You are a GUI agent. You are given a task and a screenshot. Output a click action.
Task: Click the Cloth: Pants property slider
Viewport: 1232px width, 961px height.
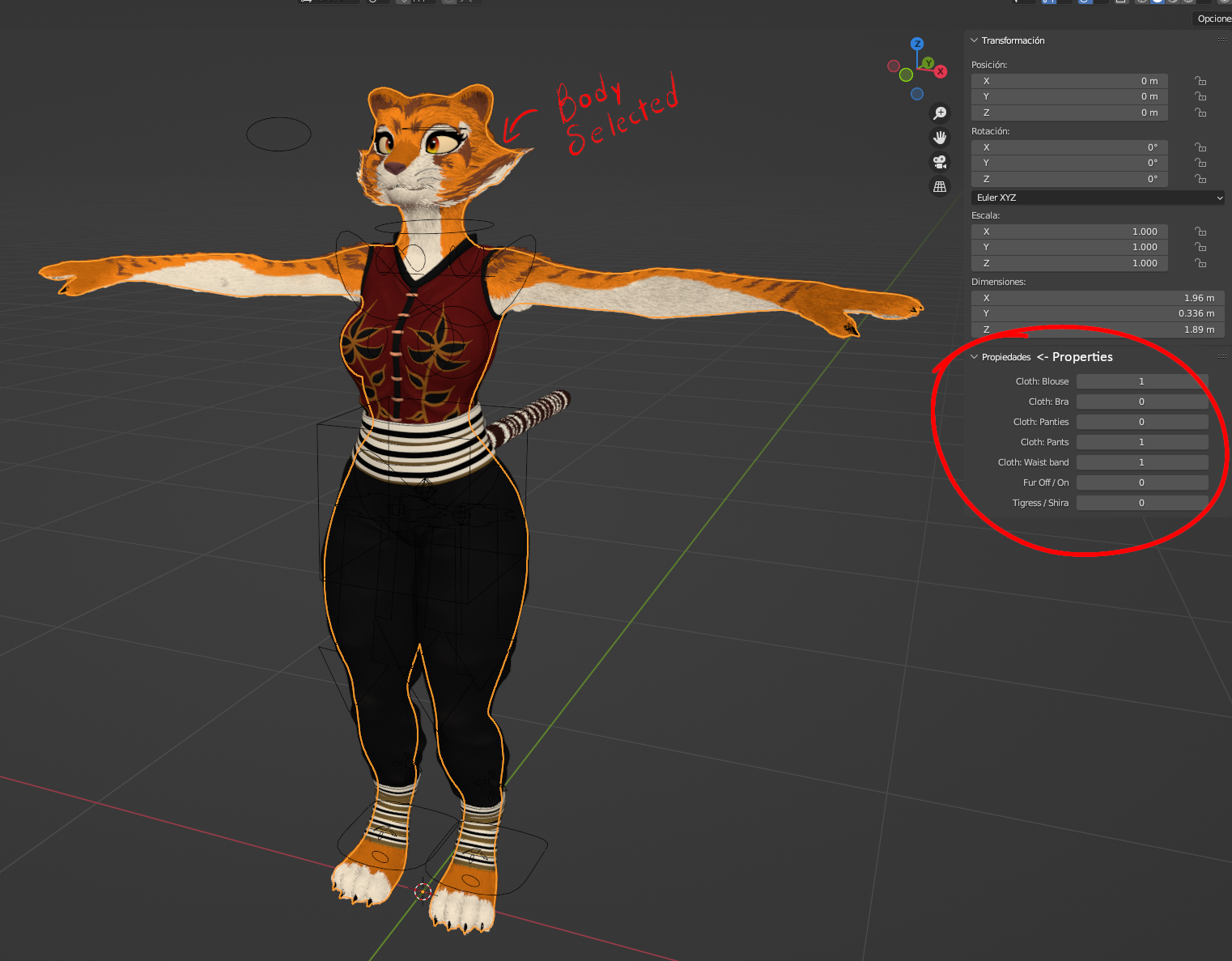[1142, 442]
